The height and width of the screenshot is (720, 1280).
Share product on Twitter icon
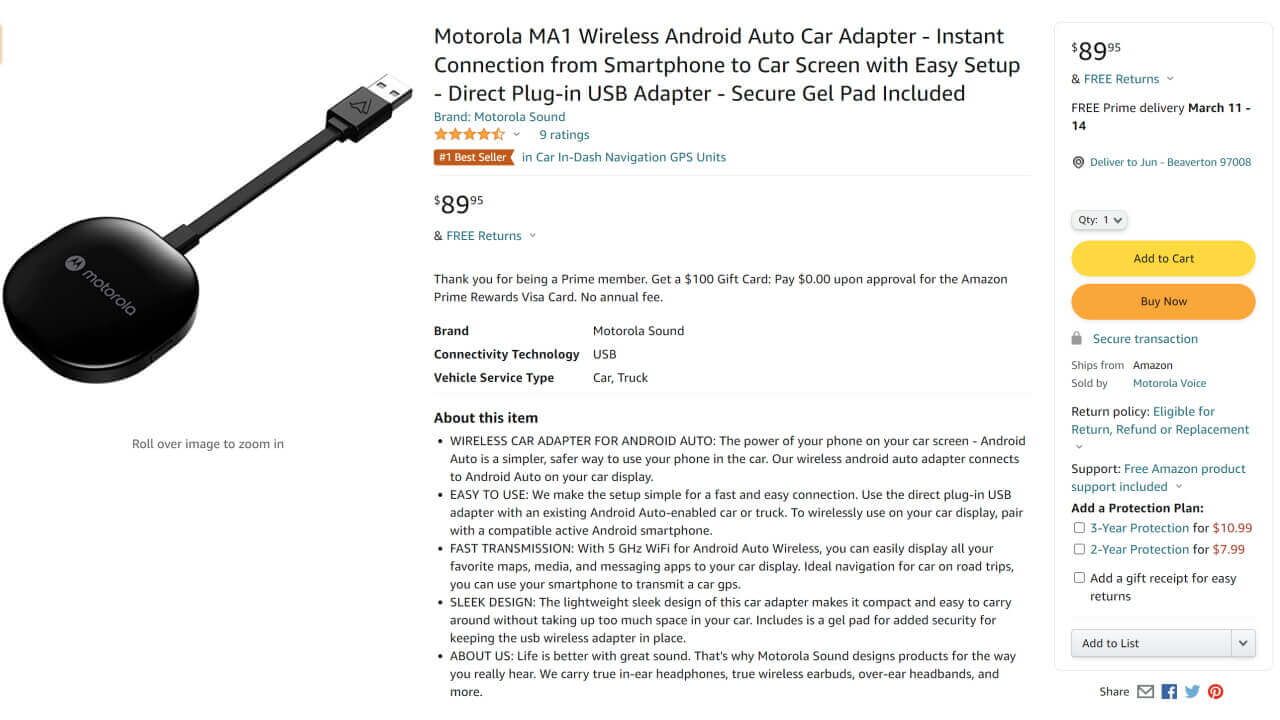pos(1192,691)
